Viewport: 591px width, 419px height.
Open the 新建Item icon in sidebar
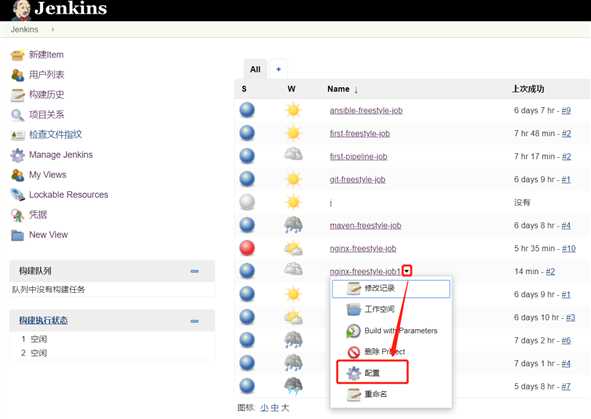[x=17, y=55]
